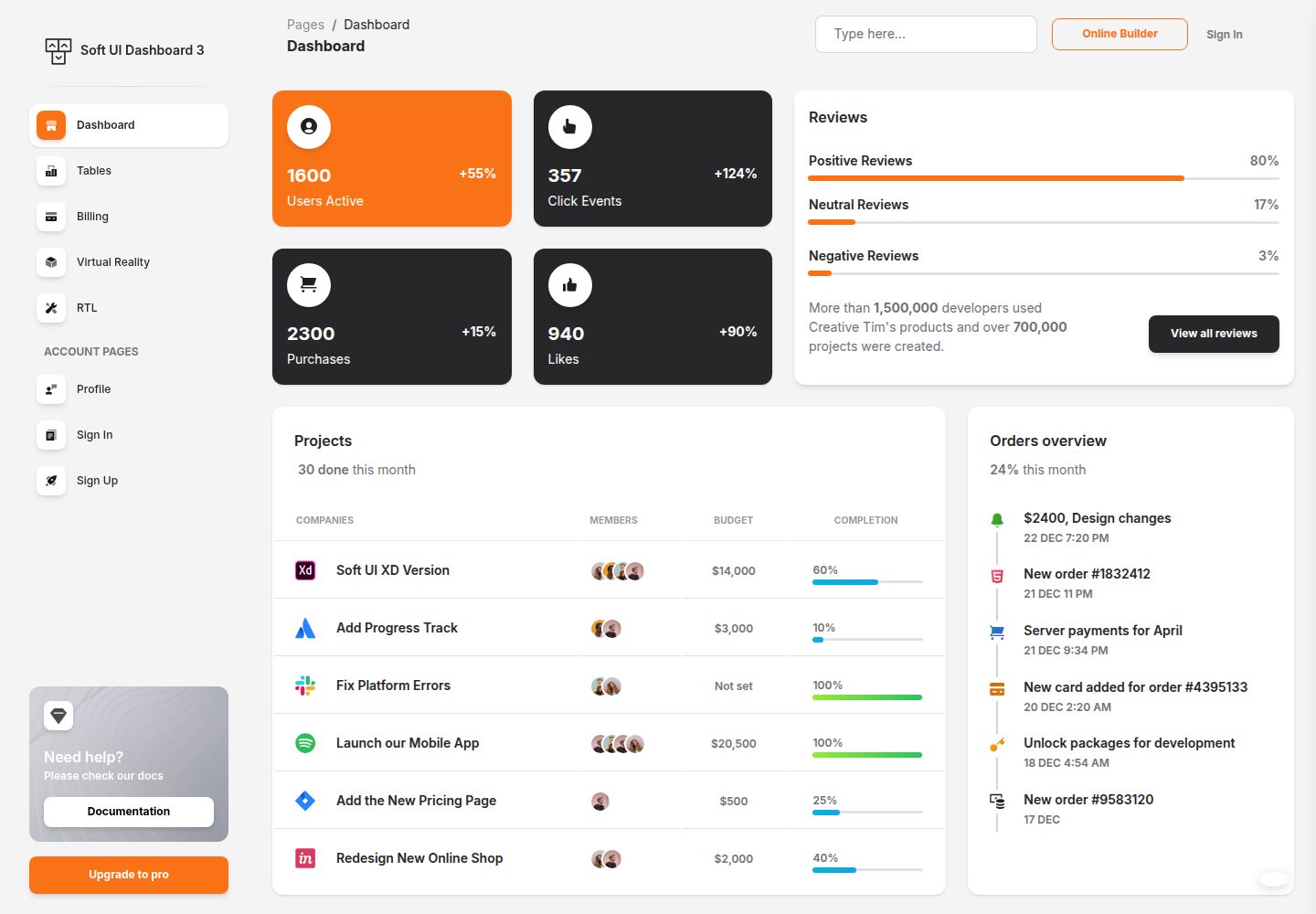Click the Tables sidebar icon
The image size is (1316, 914).
(x=51, y=171)
